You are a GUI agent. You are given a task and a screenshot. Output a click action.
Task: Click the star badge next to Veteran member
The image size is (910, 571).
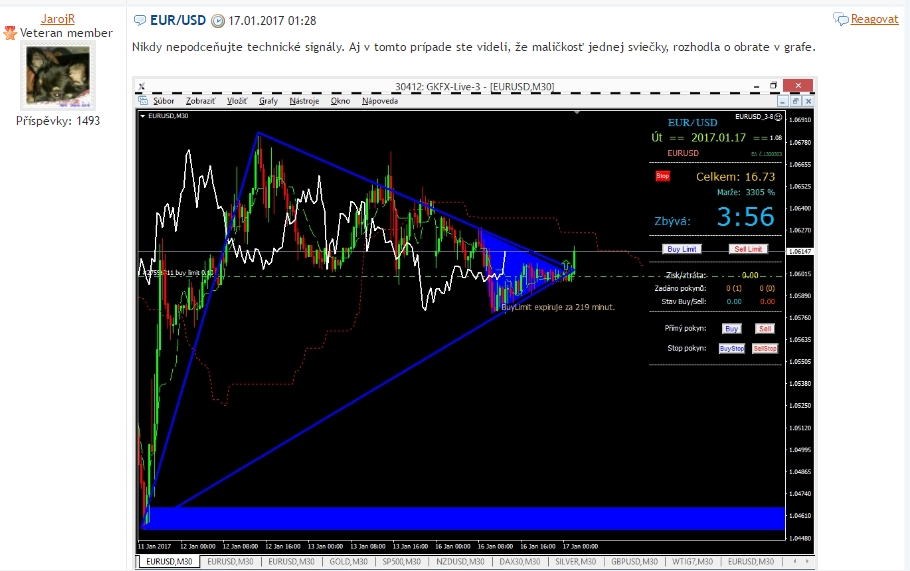click(10, 33)
